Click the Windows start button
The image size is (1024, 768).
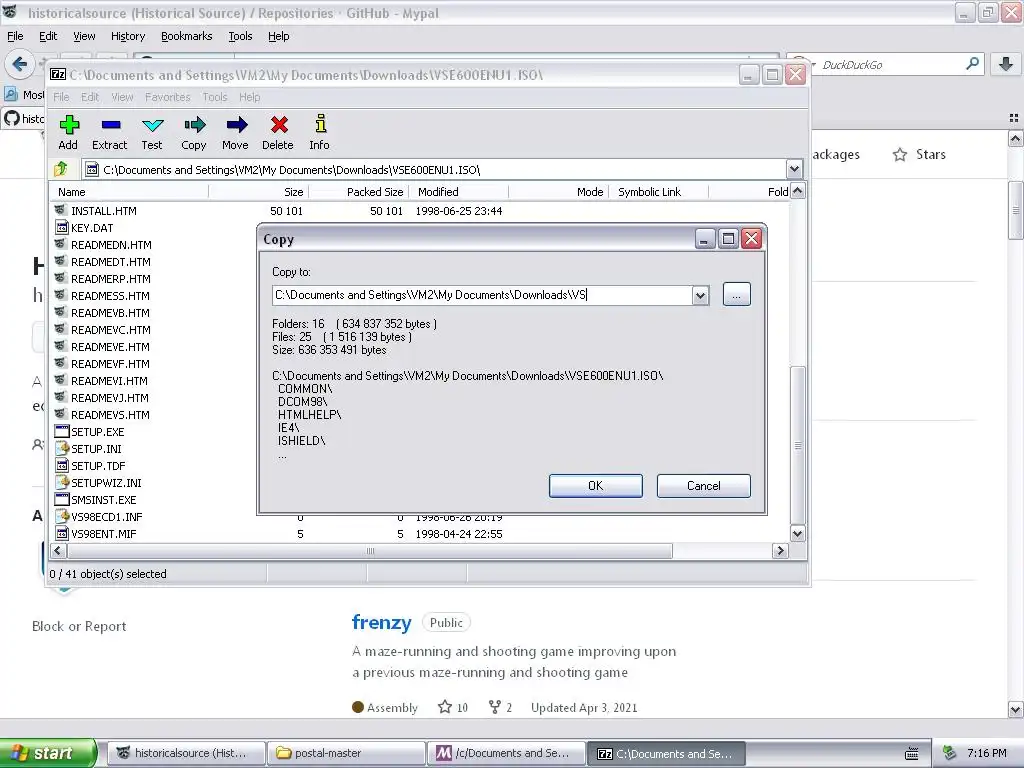click(48, 753)
